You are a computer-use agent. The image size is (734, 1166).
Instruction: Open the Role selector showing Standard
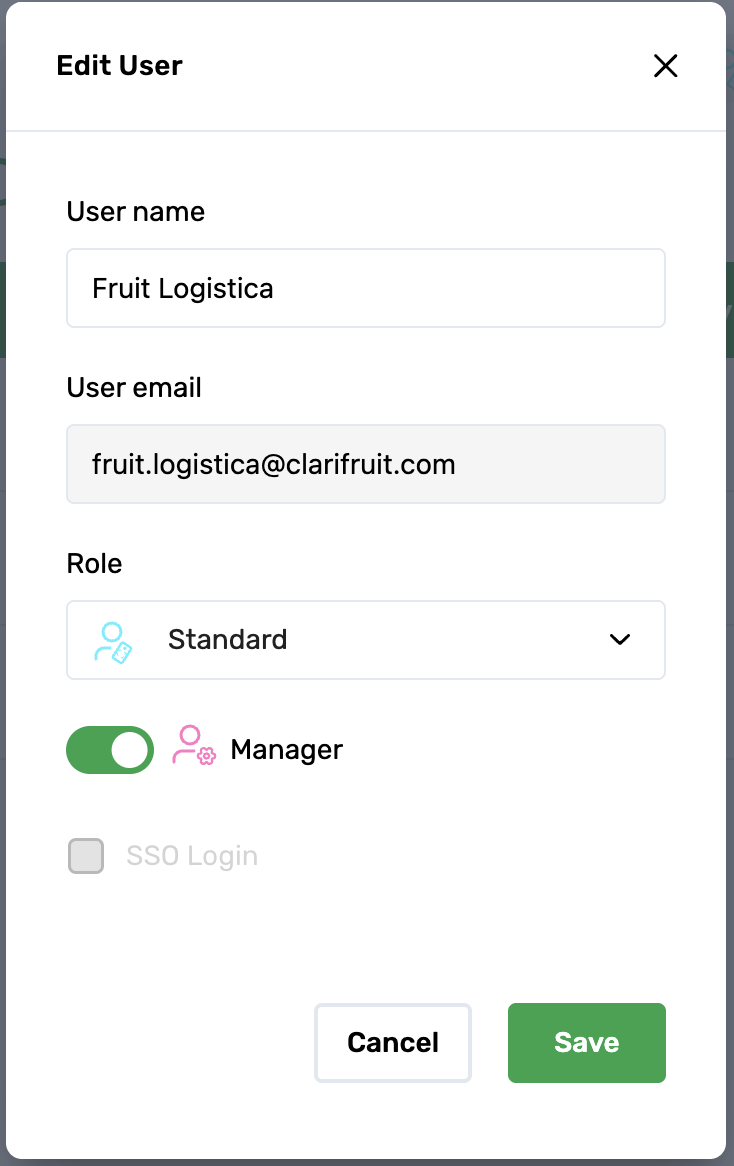366,640
